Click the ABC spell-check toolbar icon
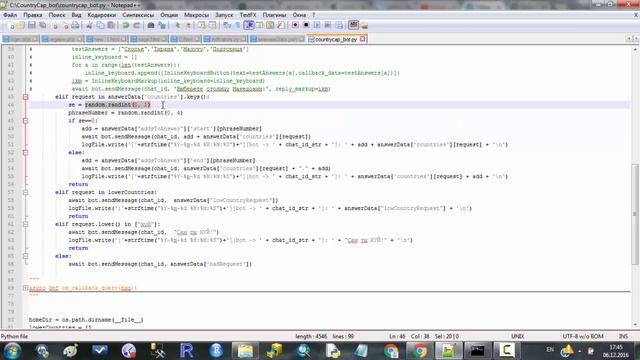This screenshot has width=640, height=360. point(353,25)
